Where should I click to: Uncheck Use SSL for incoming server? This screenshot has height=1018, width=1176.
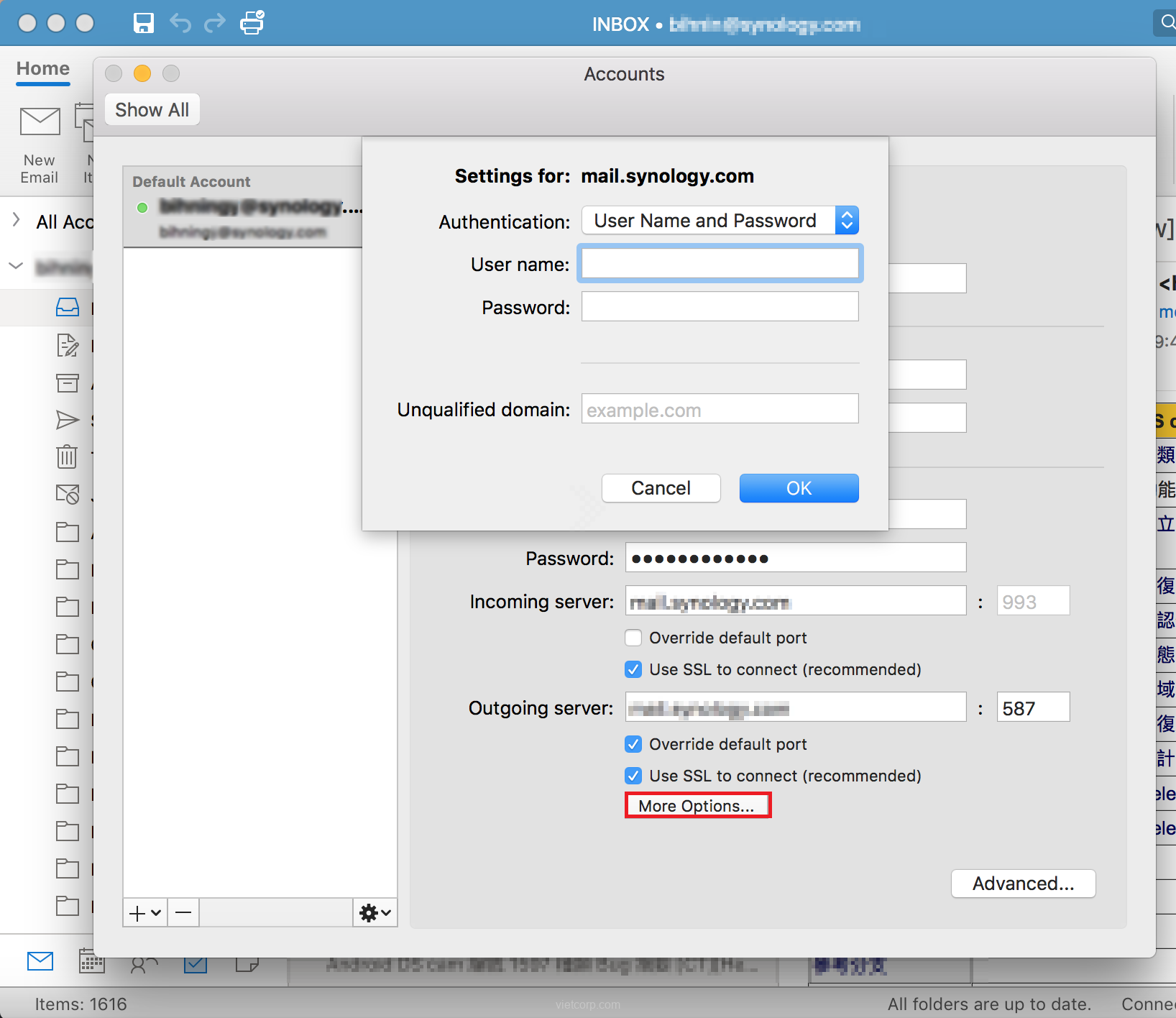633,669
